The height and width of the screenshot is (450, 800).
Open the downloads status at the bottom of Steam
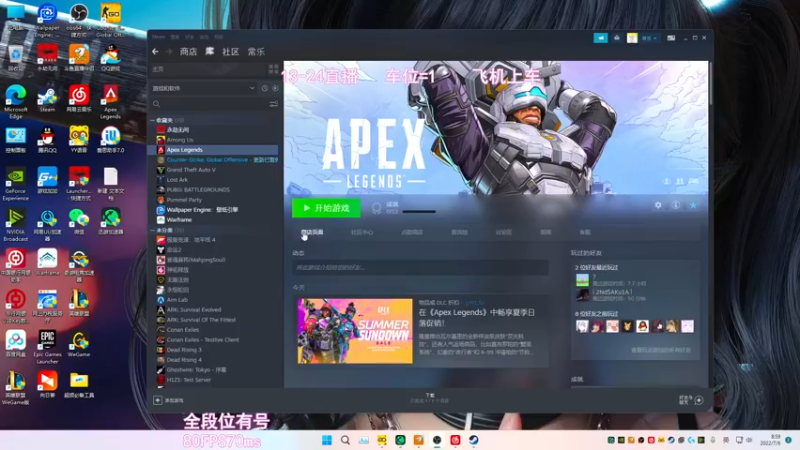pos(430,398)
